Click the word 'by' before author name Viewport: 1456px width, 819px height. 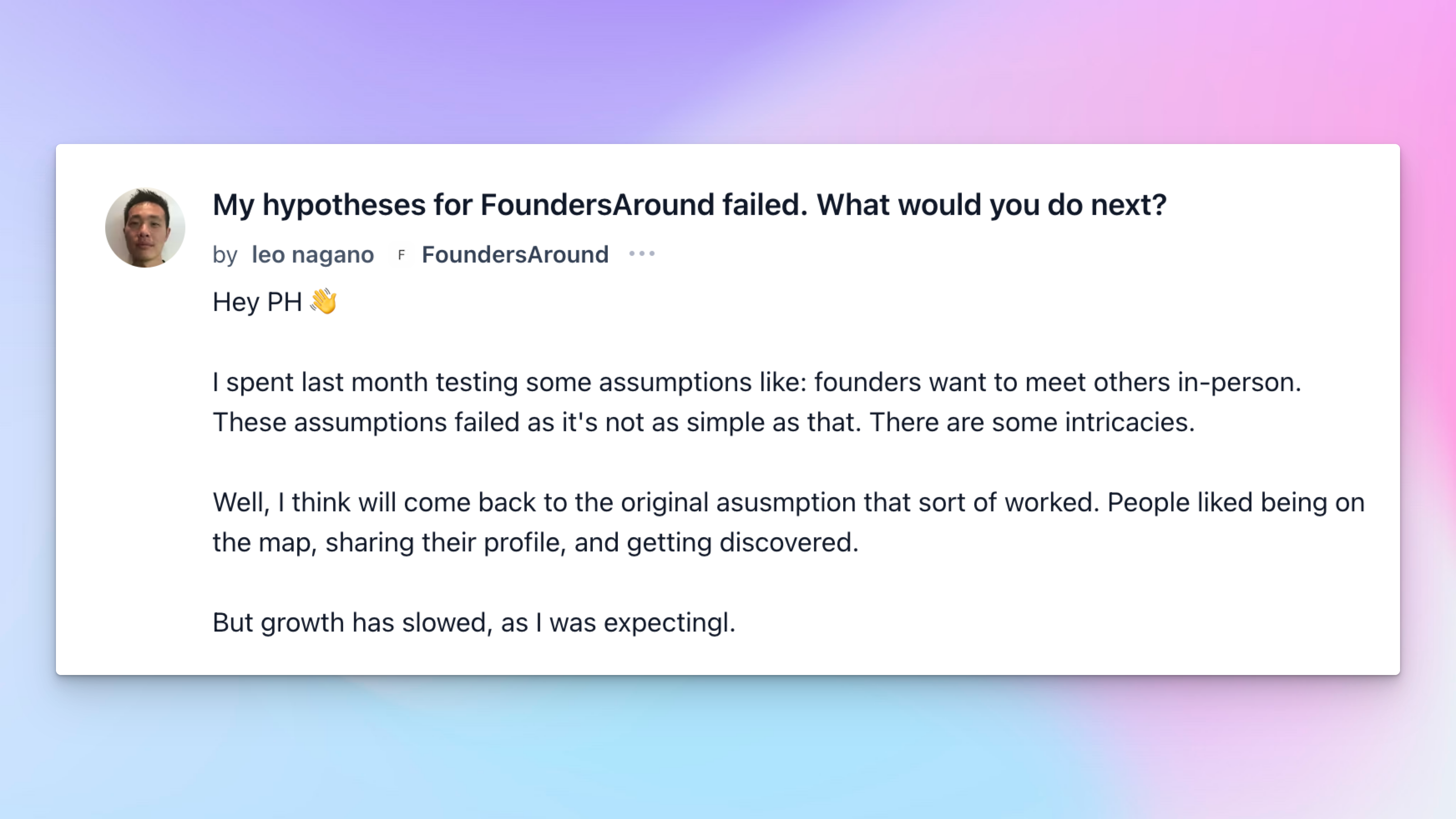pos(225,255)
